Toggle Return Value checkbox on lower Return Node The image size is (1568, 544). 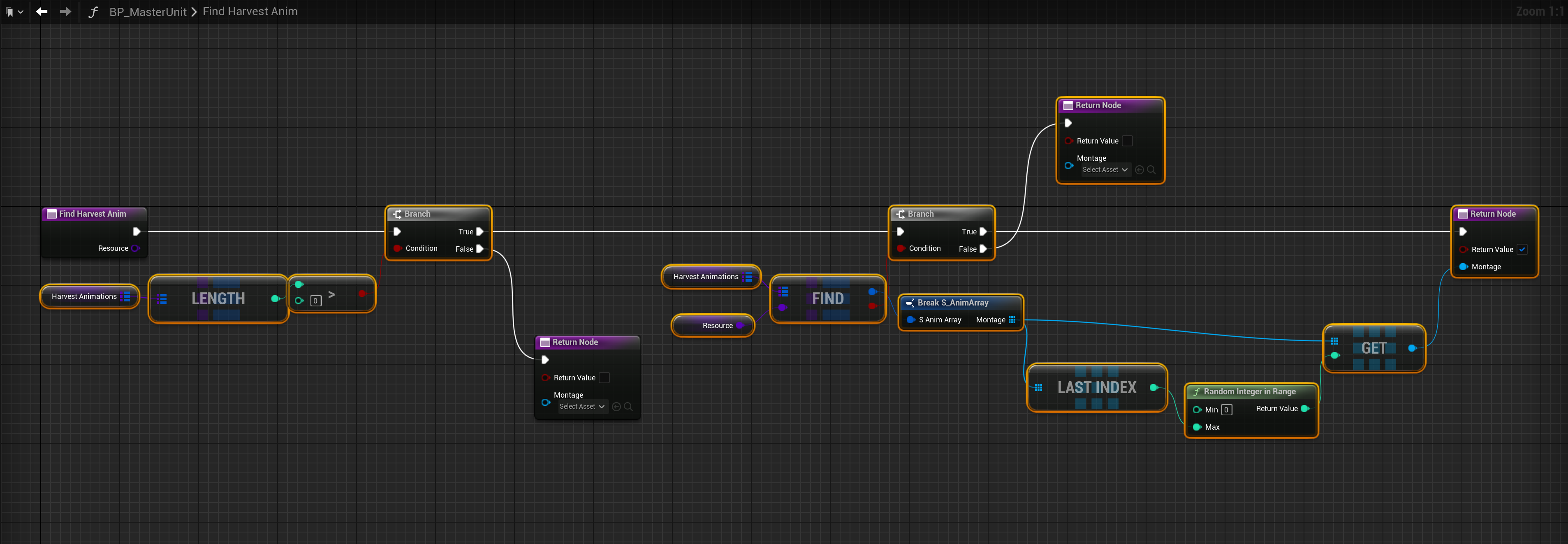pos(605,378)
